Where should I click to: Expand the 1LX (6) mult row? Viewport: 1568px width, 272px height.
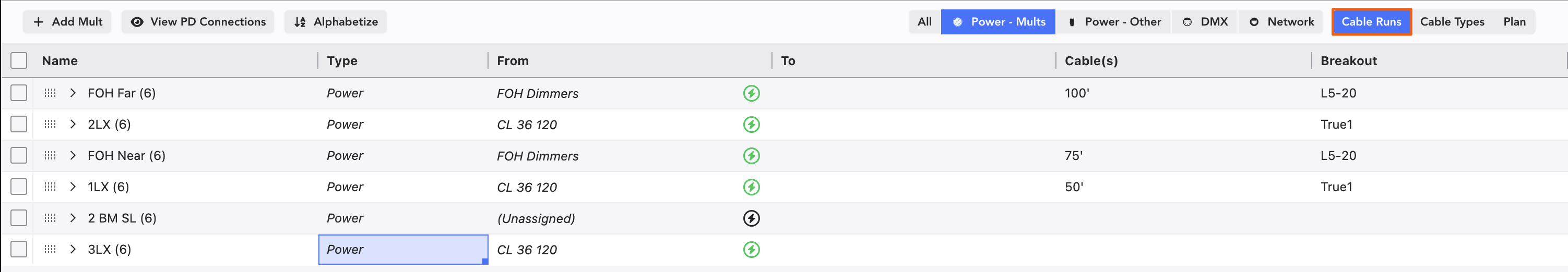73,187
